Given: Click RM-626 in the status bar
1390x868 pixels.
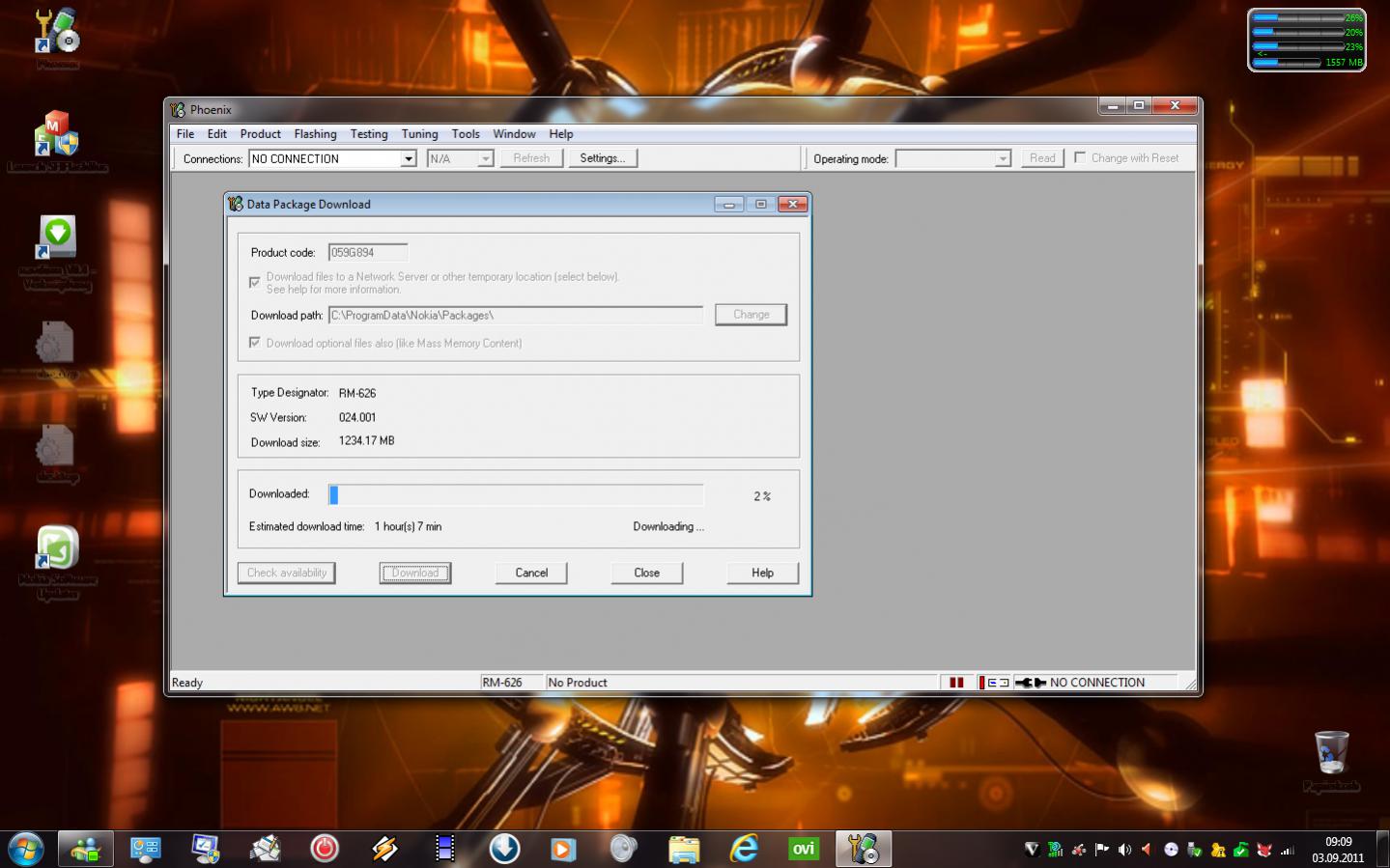Looking at the screenshot, I should [502, 683].
